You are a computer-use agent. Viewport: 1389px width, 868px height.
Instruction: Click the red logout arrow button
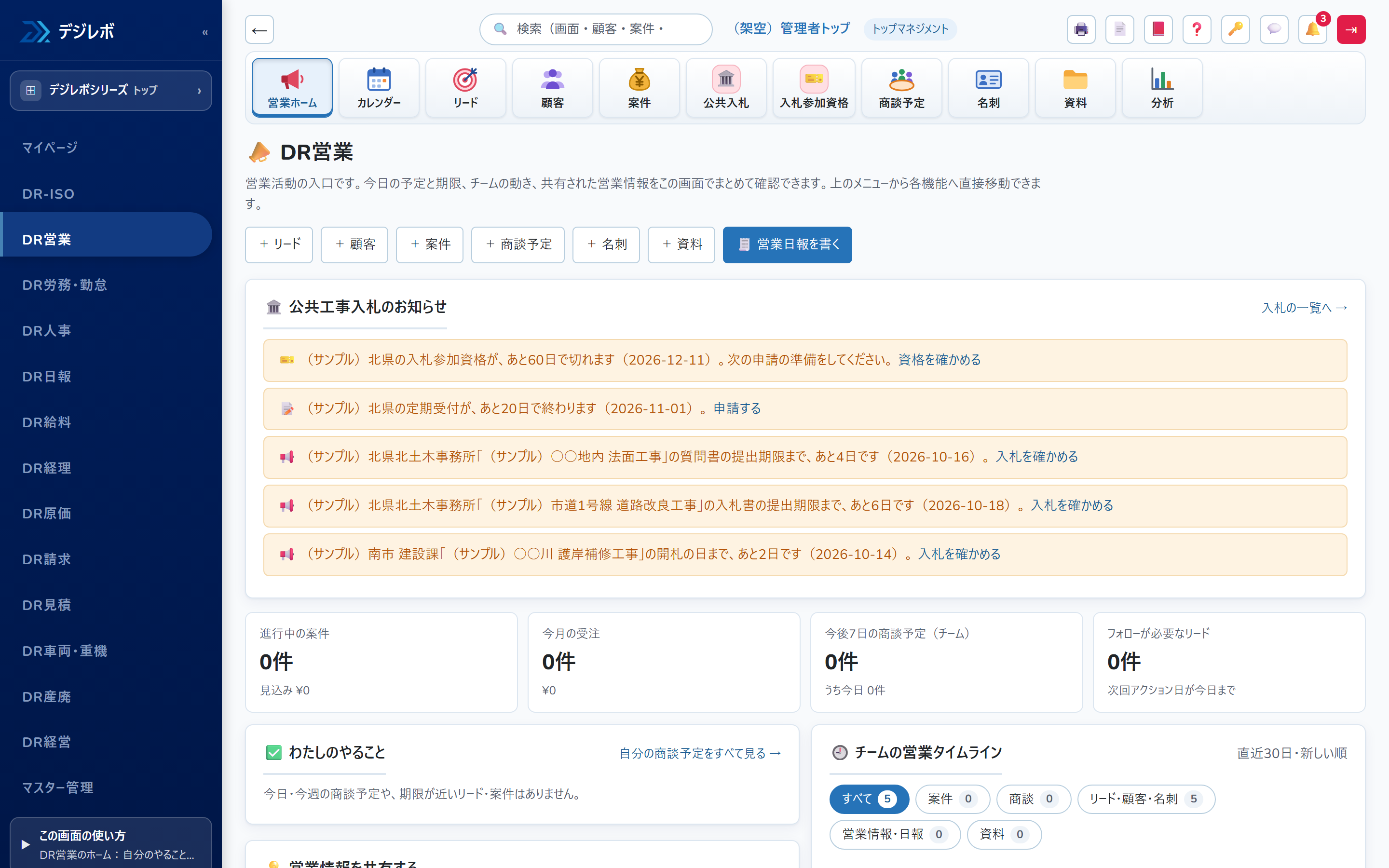pos(1351,29)
